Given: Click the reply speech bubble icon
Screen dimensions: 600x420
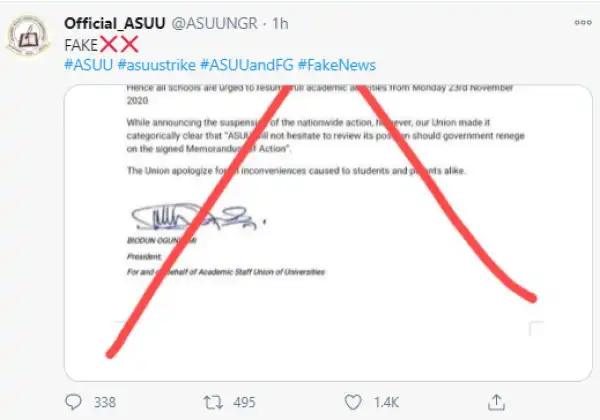Looking at the screenshot, I should tap(75, 402).
